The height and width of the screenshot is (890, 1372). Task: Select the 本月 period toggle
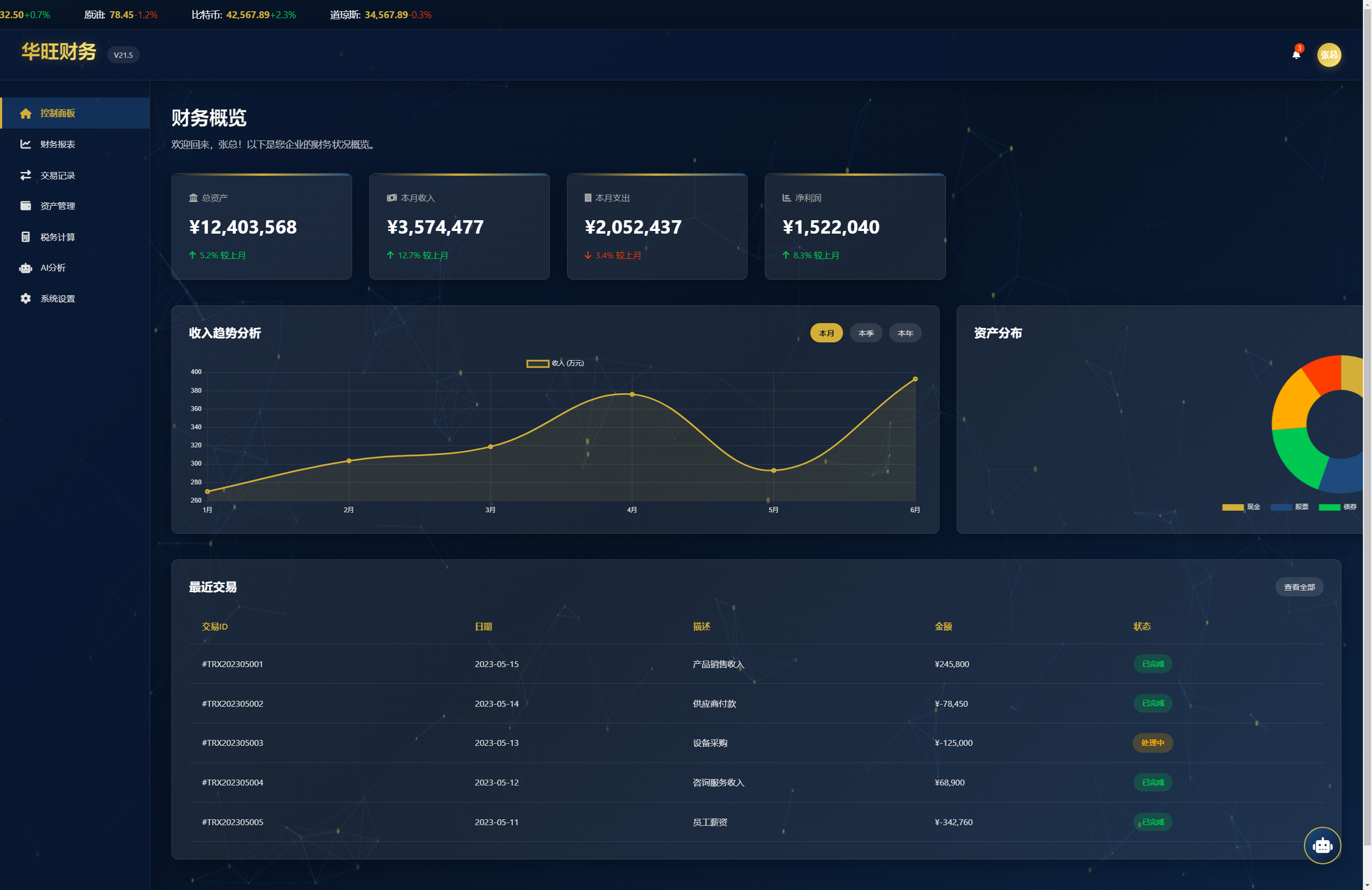pos(825,333)
